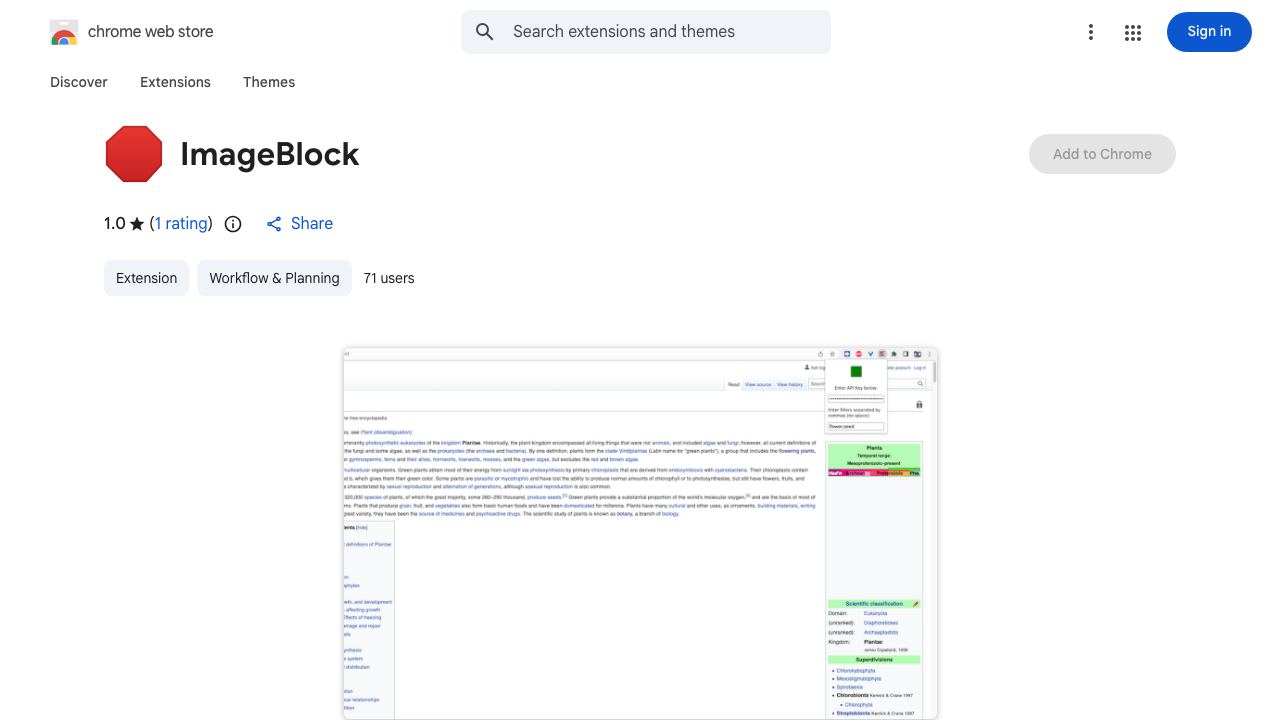1280x720 pixels.
Task: Select the Extension category chip
Action: pyautogui.click(x=146, y=278)
